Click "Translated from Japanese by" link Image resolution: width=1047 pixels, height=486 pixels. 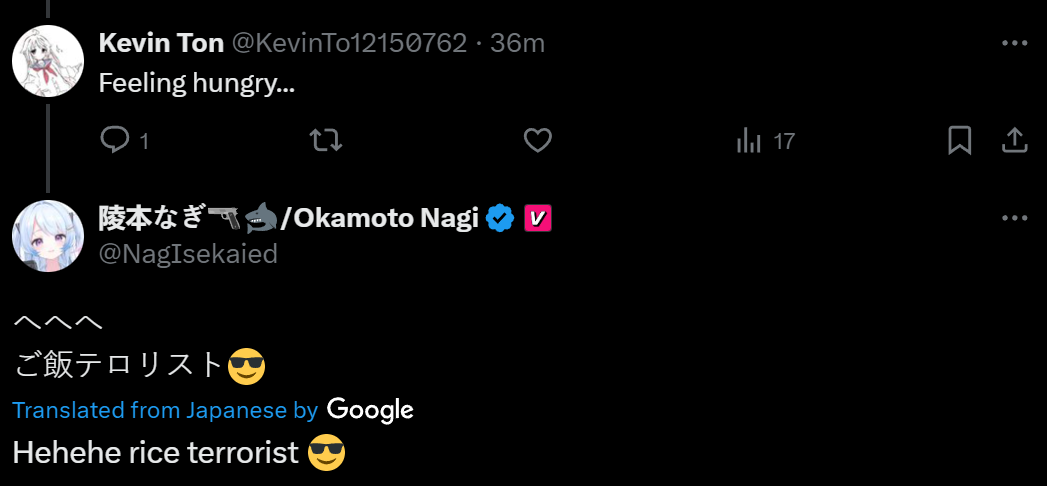point(165,410)
